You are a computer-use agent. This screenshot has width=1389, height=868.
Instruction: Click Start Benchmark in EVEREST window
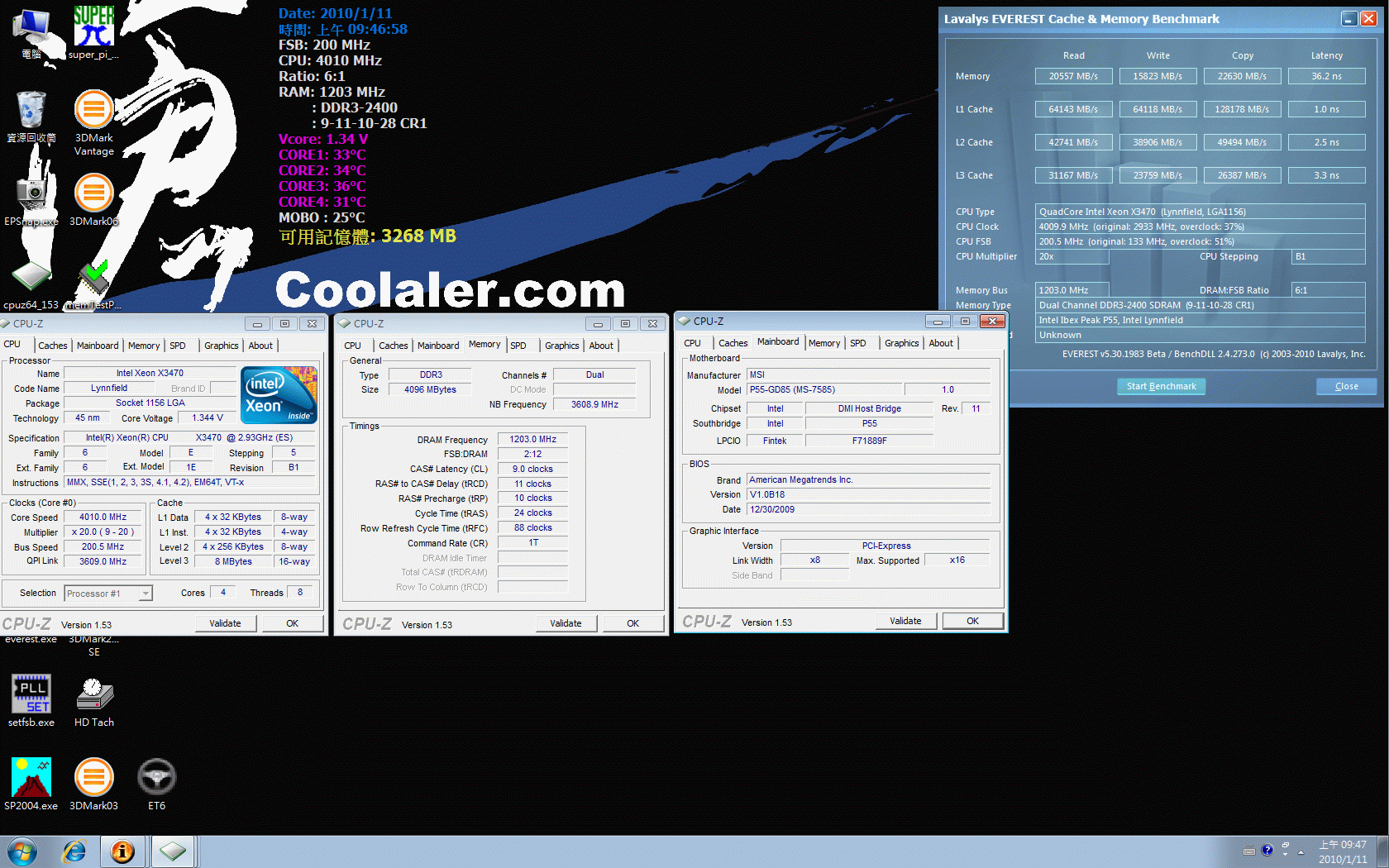tap(1161, 386)
